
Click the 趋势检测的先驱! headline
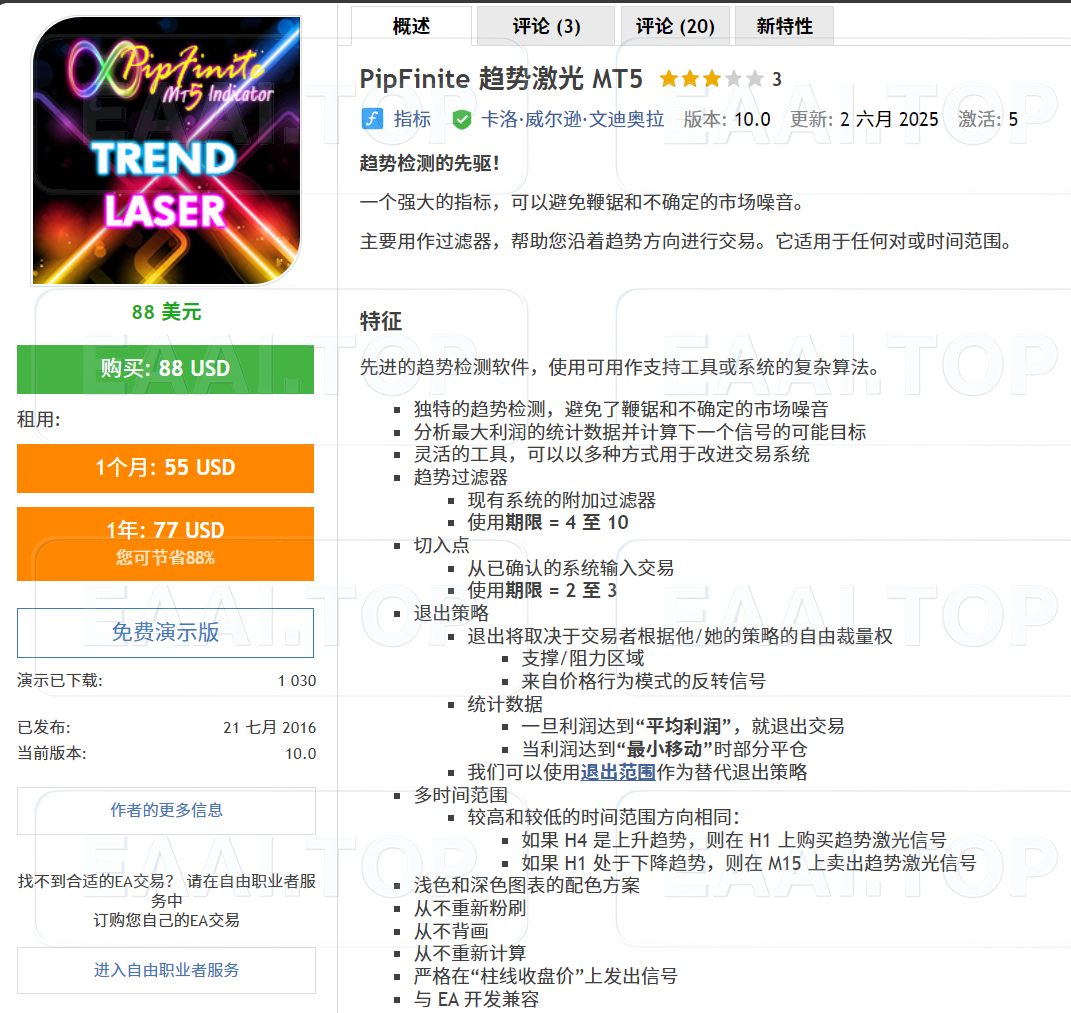pyautogui.click(x=430, y=163)
